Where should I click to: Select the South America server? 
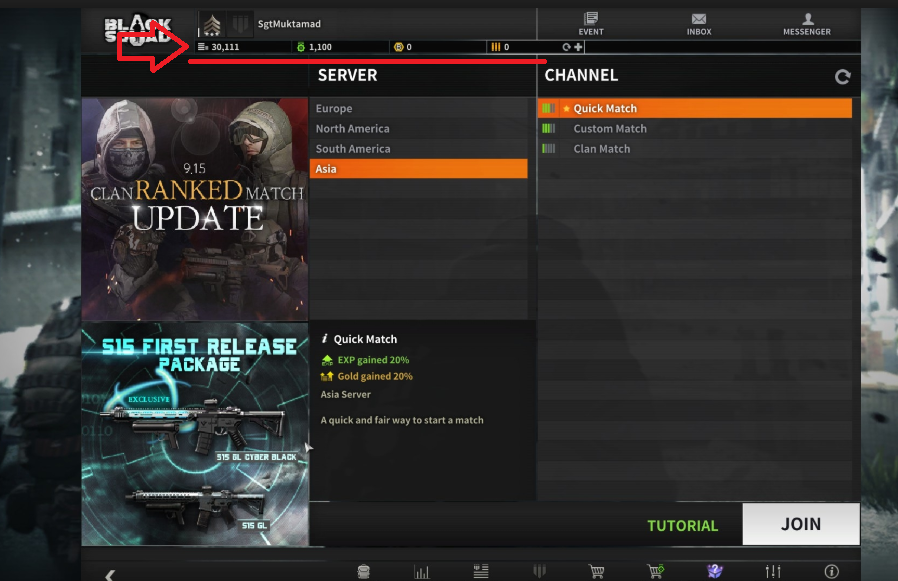[x=419, y=148]
